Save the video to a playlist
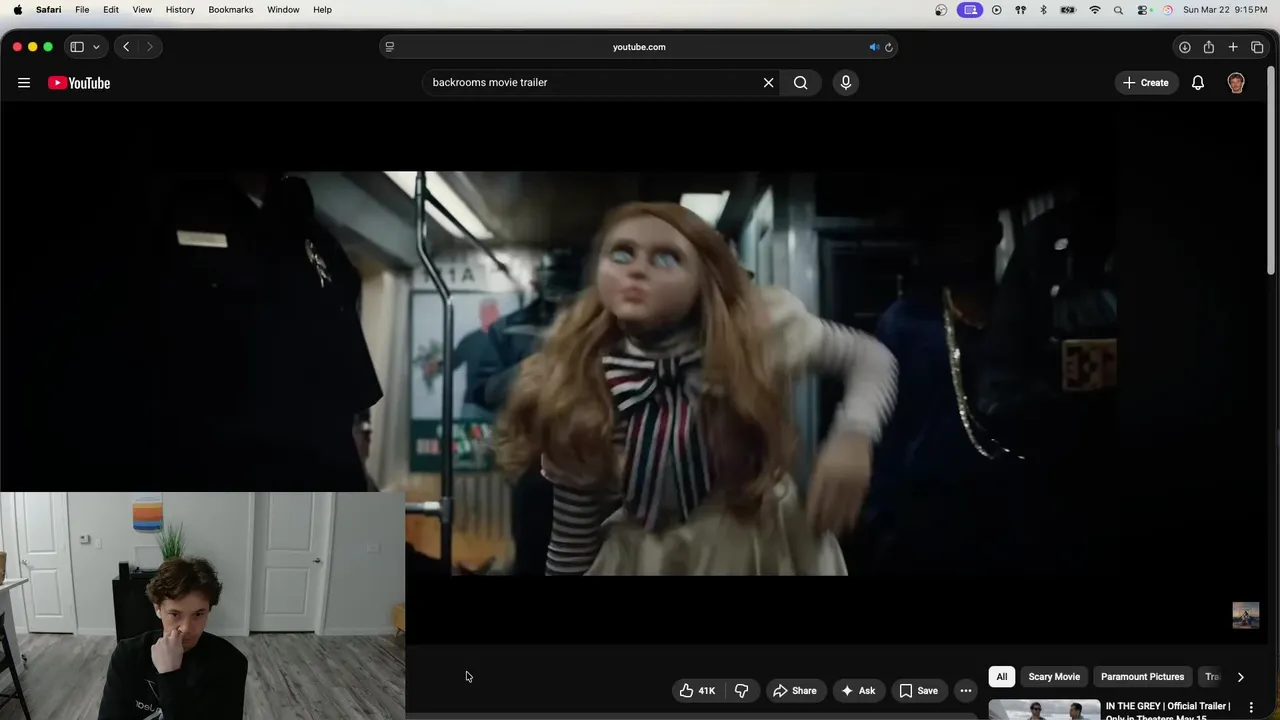Image resolution: width=1280 pixels, height=720 pixels. click(918, 691)
